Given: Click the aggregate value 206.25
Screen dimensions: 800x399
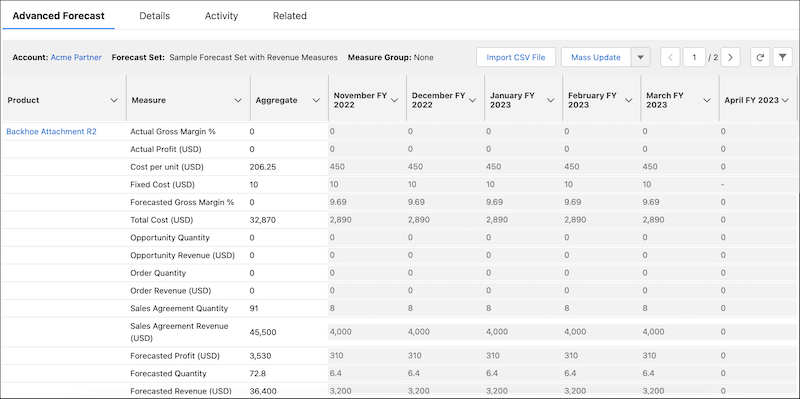Looking at the screenshot, I should (263, 167).
